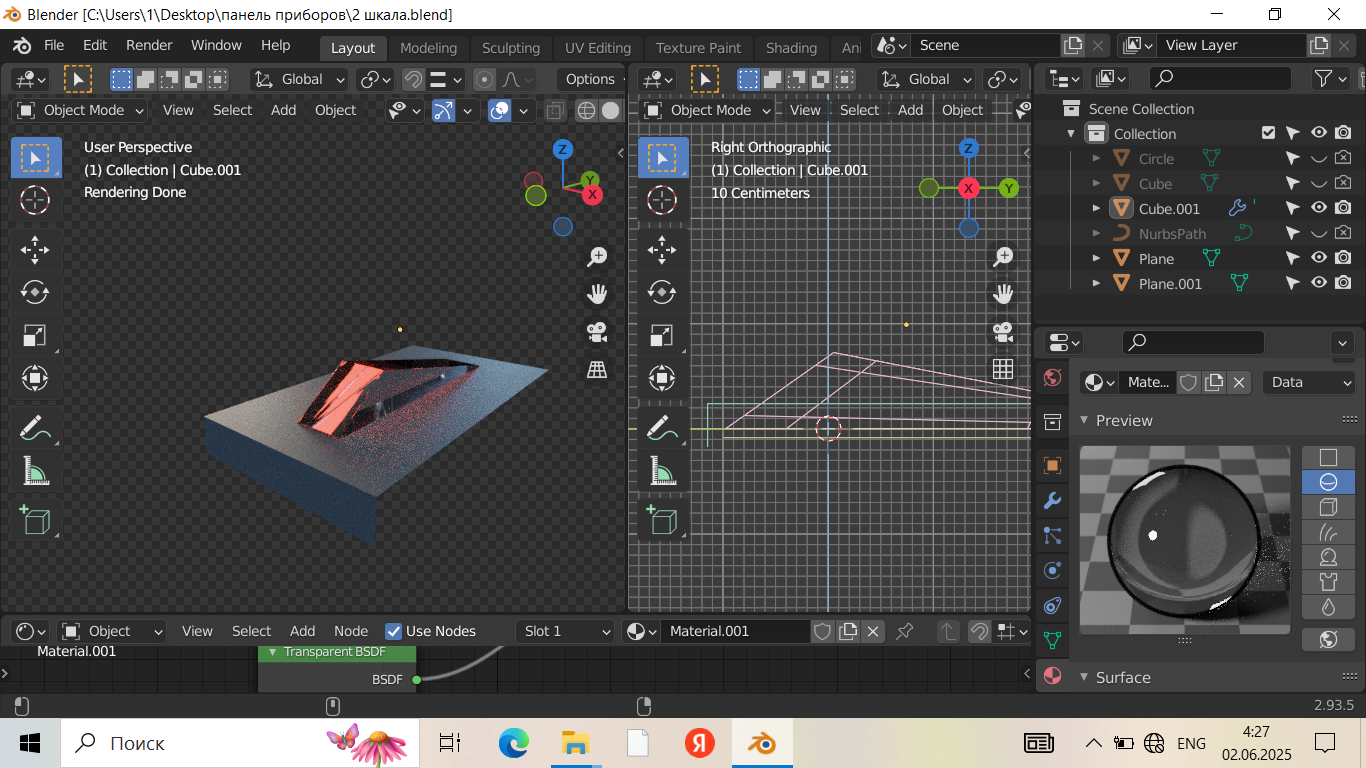This screenshot has height=768, width=1366.
Task: Hide Cube.001 in viewport using eye icon
Action: [x=1319, y=208]
